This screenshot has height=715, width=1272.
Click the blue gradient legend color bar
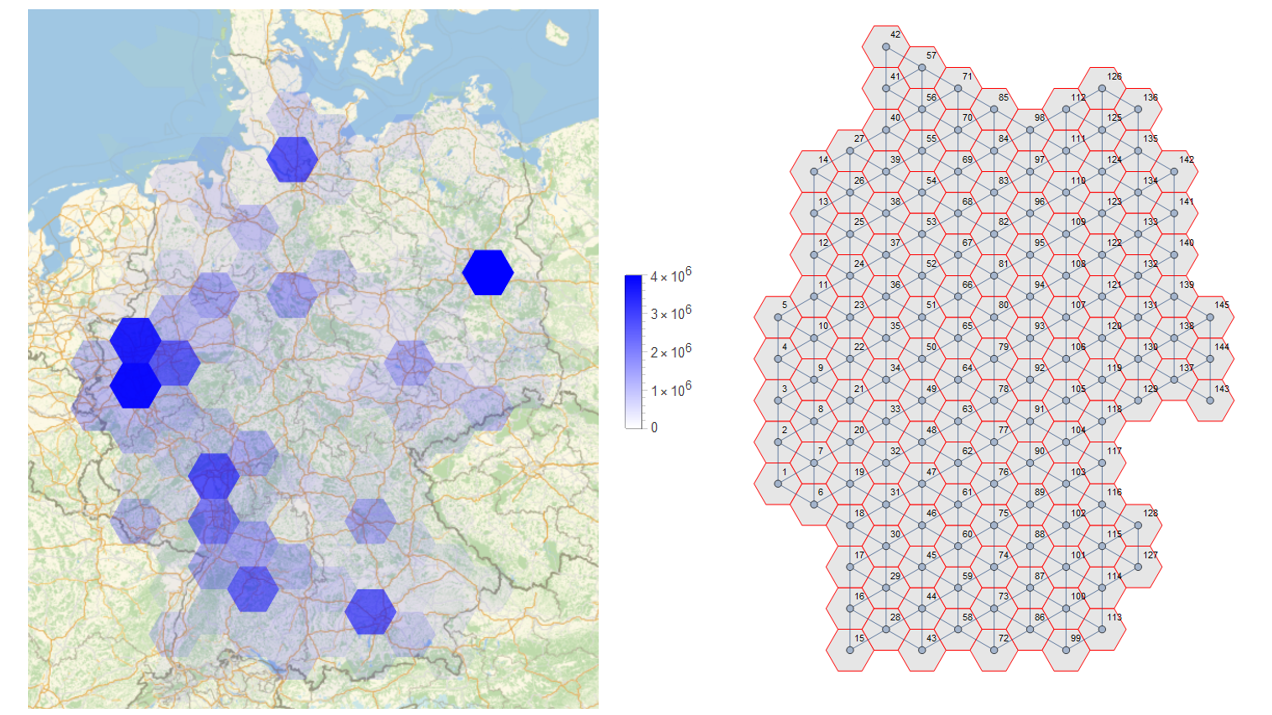pos(633,350)
